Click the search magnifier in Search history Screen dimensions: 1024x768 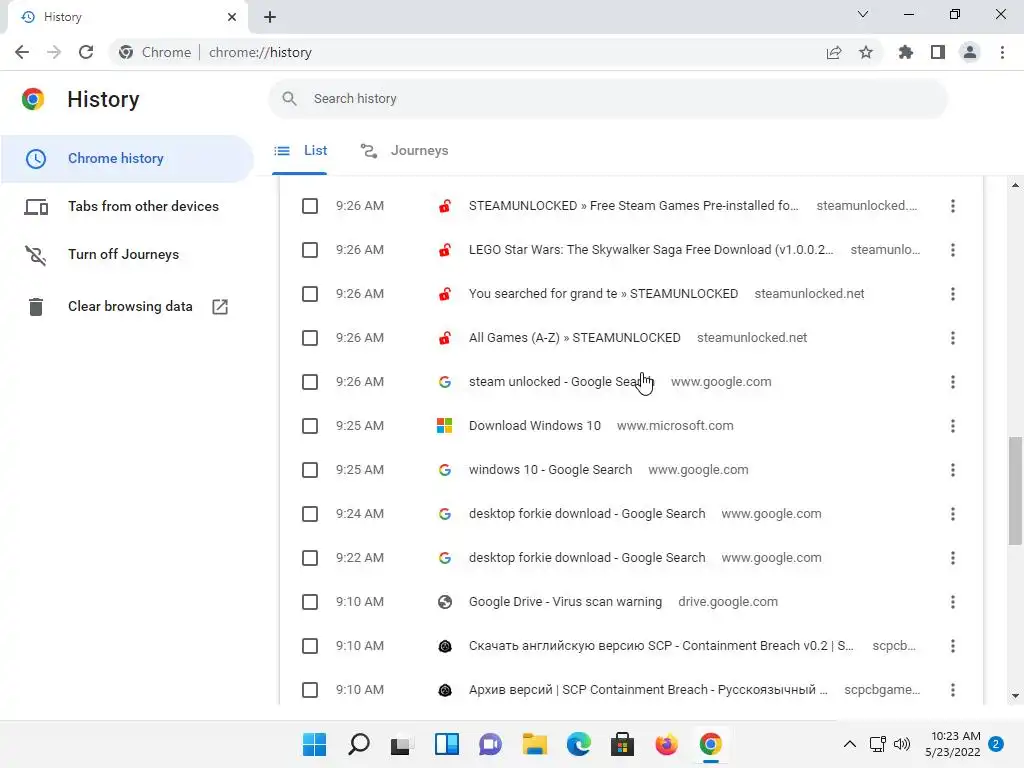coord(289,99)
